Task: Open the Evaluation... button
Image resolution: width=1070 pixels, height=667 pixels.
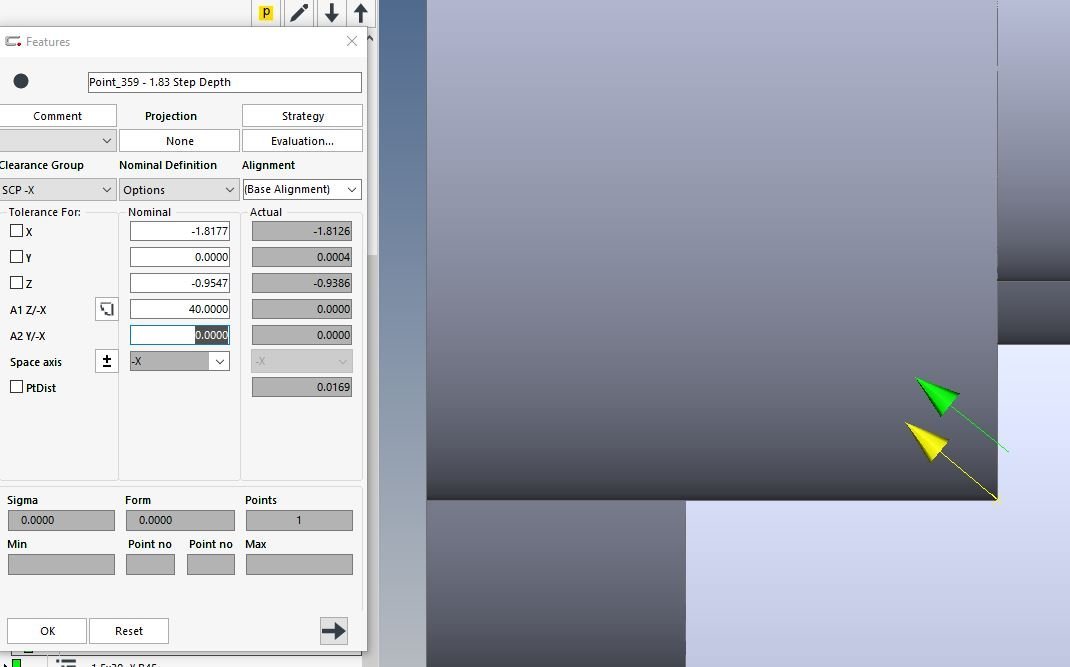Action: point(302,141)
